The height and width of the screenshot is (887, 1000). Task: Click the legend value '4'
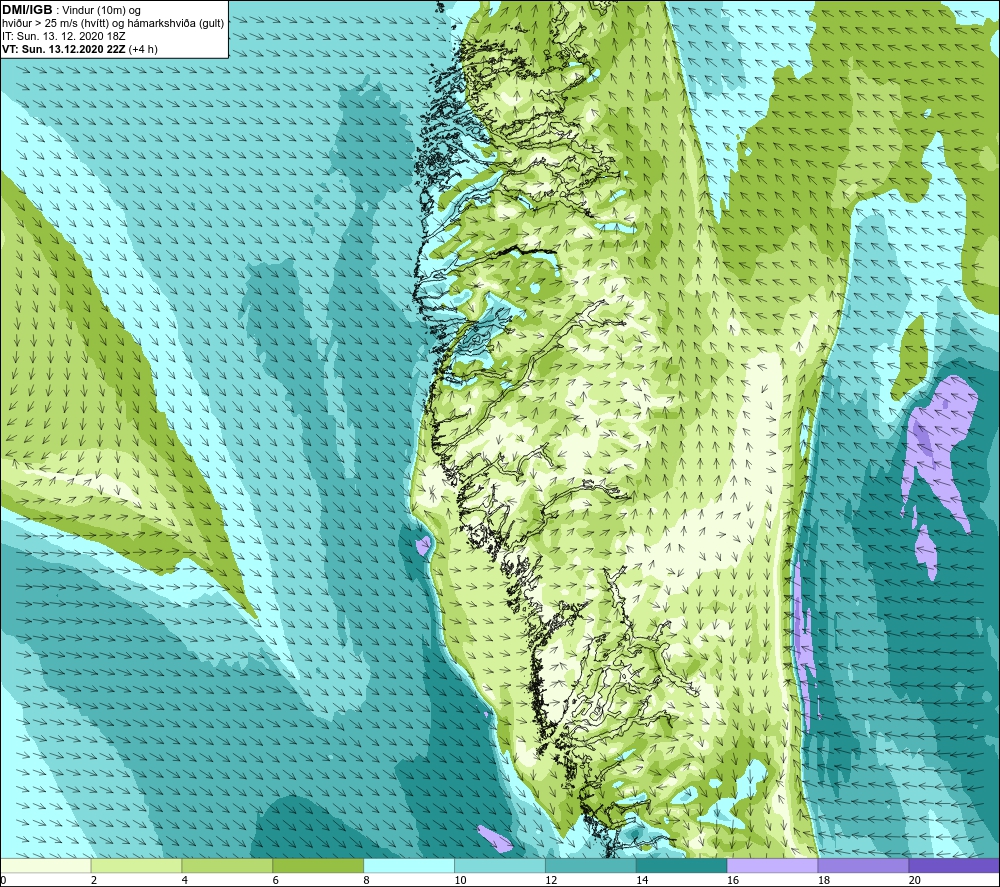point(184,880)
